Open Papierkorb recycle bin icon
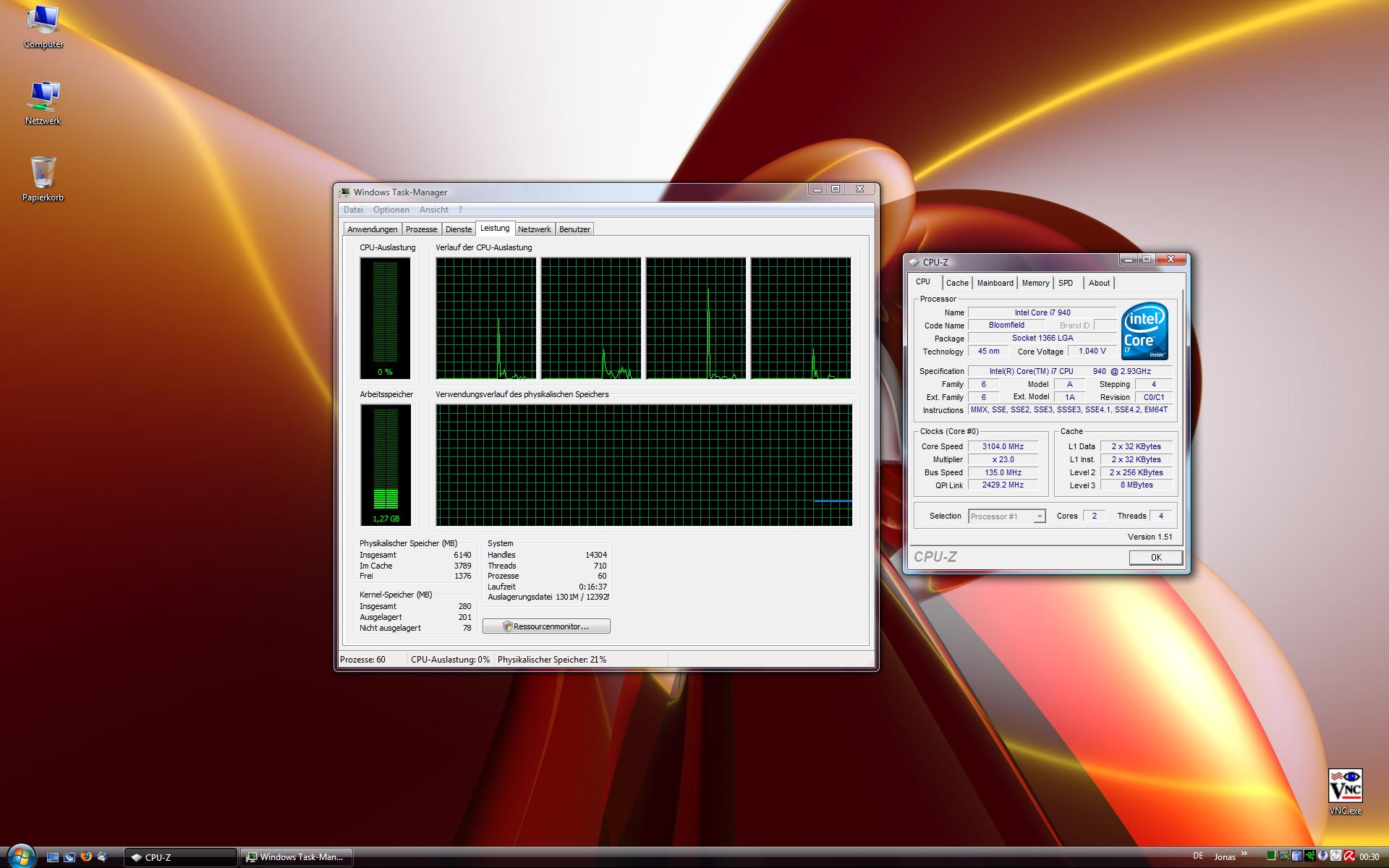 click(43, 174)
